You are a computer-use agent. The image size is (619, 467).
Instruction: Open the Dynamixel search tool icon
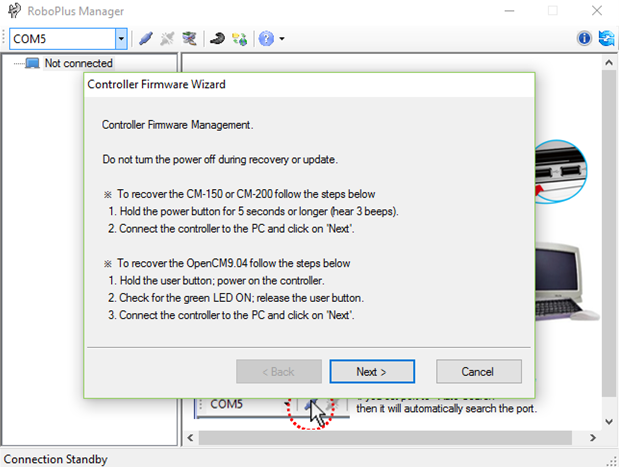tap(189, 39)
